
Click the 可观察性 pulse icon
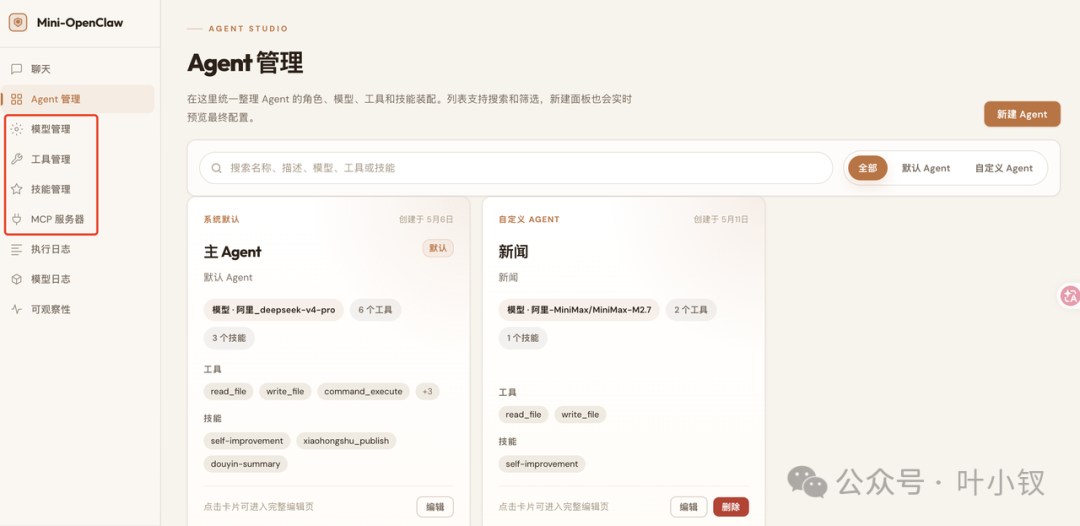[x=17, y=309]
